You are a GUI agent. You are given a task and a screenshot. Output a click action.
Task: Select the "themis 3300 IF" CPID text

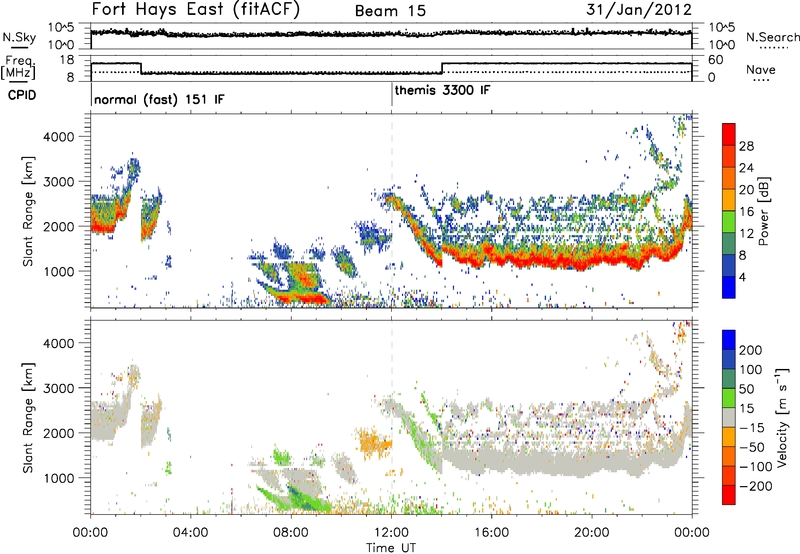click(442, 90)
